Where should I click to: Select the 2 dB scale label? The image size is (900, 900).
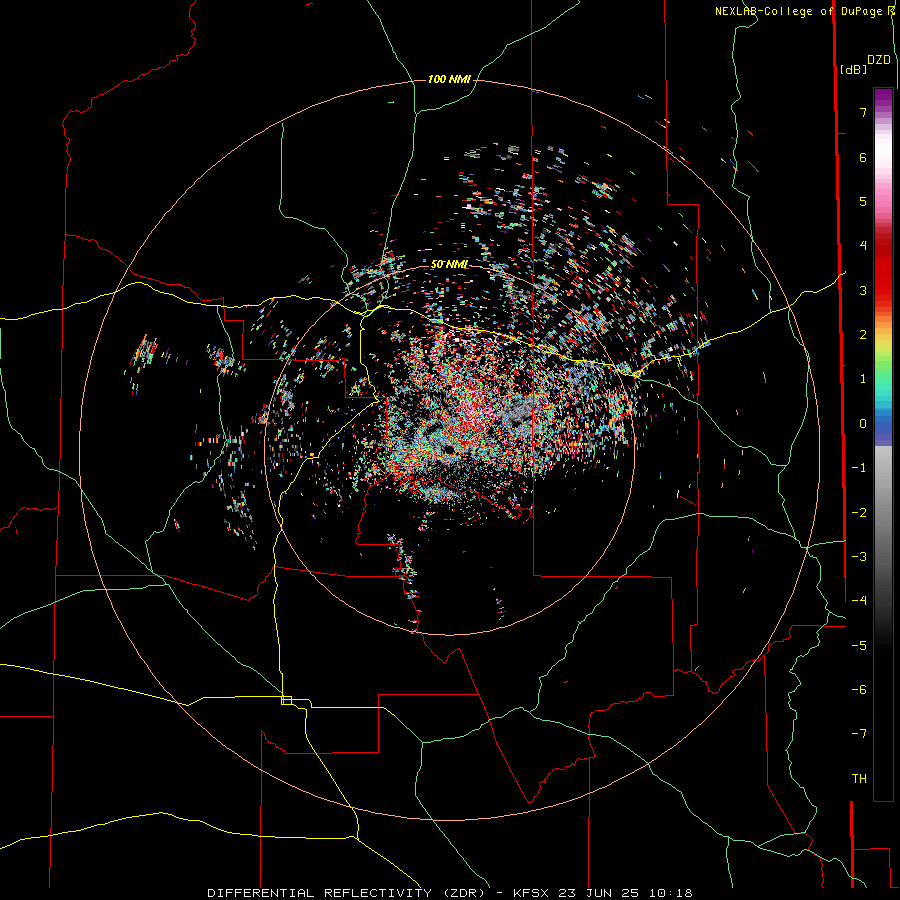(x=863, y=335)
